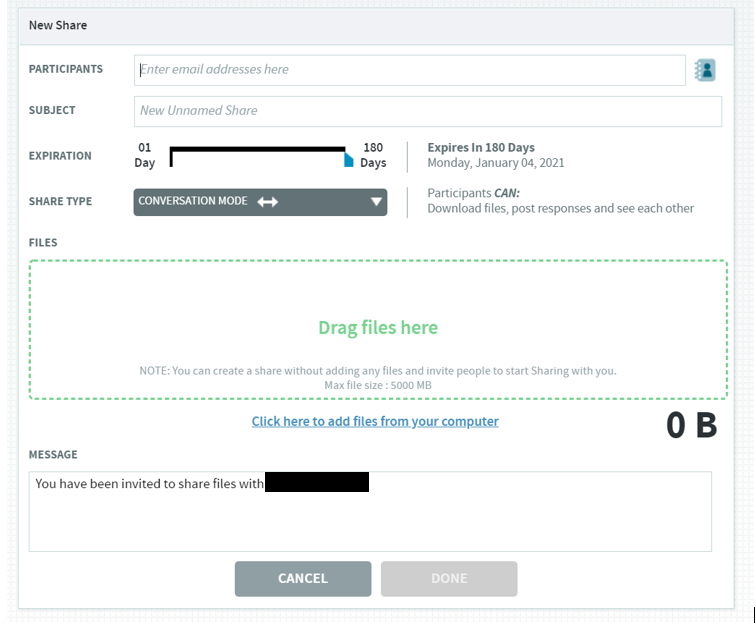Expand the share type dropdown arrow
This screenshot has height=630, width=756.
click(x=376, y=202)
